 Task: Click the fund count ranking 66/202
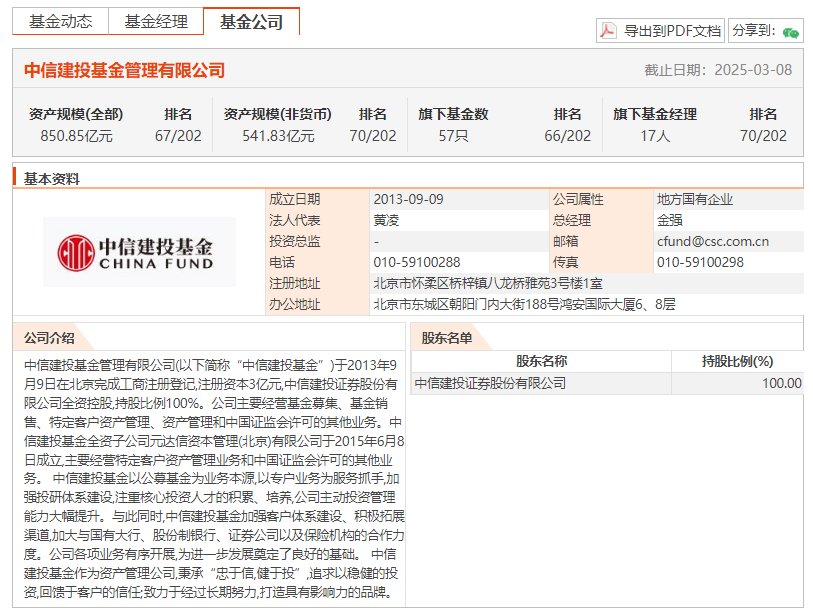[567, 136]
